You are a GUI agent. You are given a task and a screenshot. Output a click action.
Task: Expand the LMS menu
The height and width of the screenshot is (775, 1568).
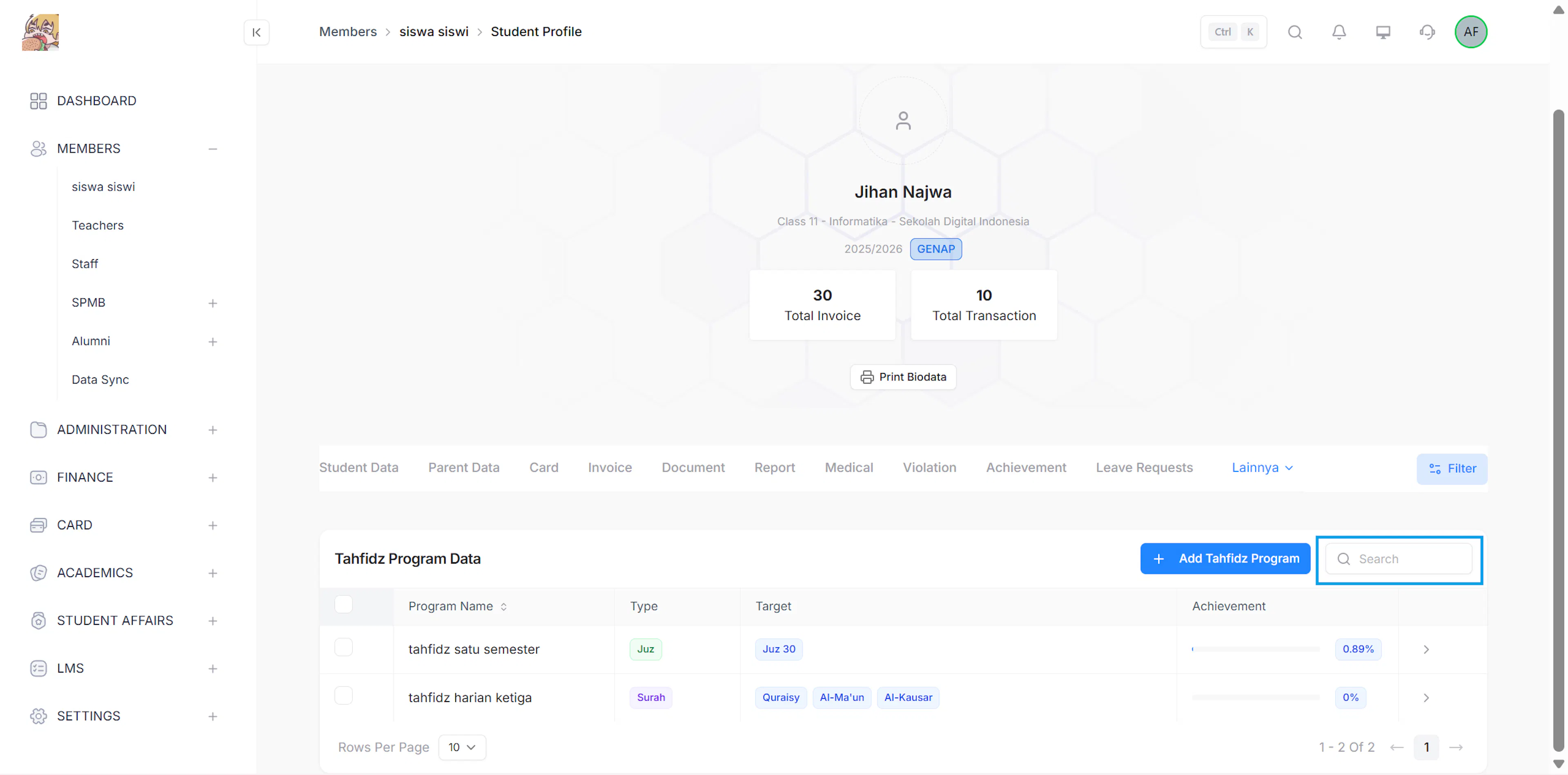tap(212, 669)
